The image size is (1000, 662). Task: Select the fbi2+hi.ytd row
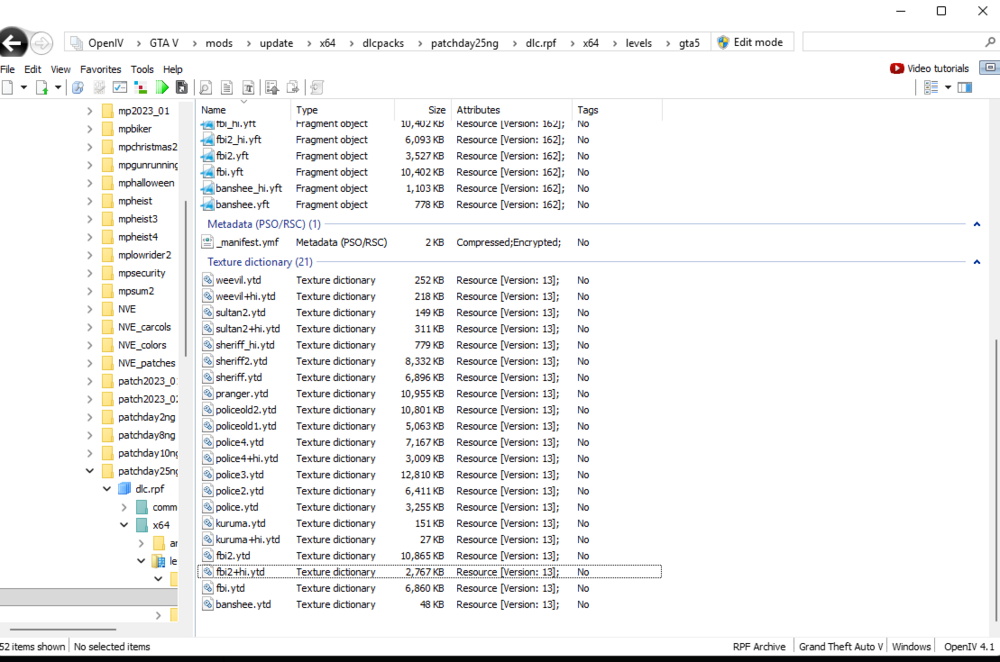430,572
